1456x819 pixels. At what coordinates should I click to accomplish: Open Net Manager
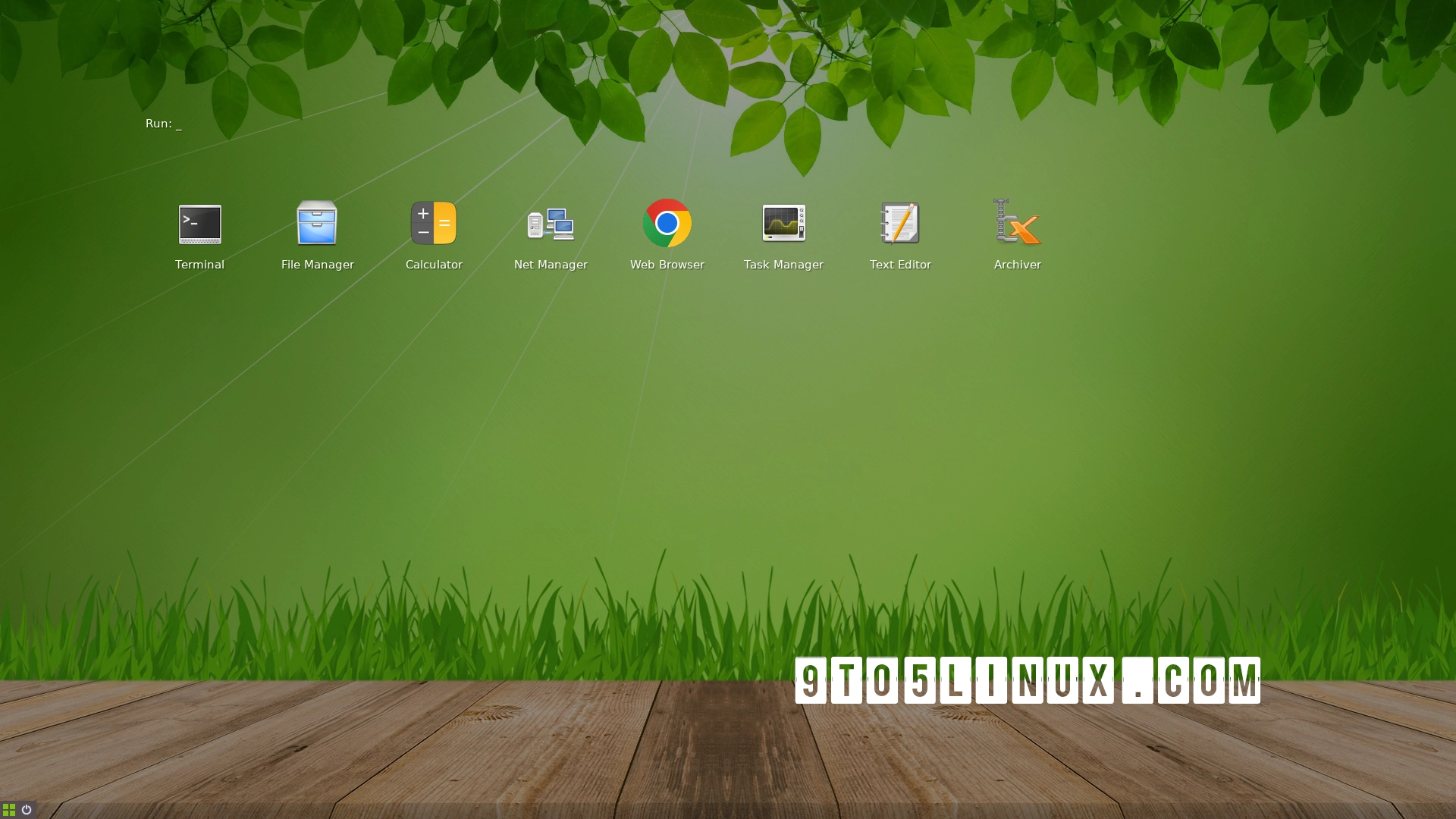[551, 223]
